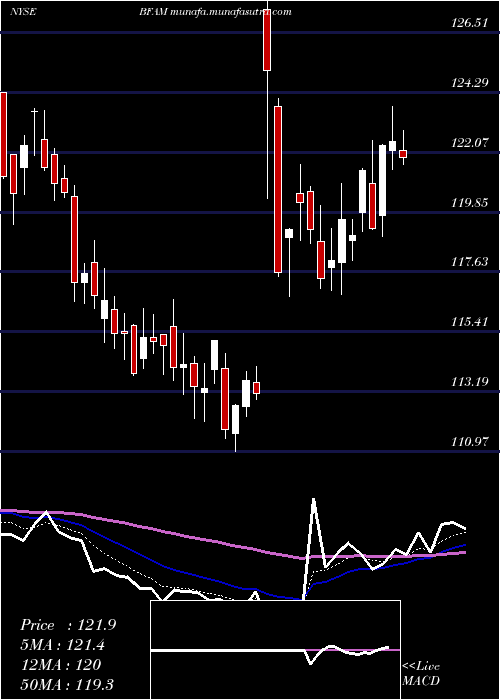Click the 124.29 price axis label
The height and width of the screenshot is (700, 500).
click(470, 83)
